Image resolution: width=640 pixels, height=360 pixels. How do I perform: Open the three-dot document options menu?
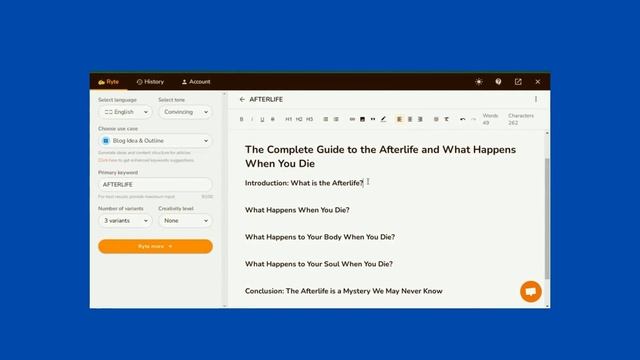click(536, 99)
